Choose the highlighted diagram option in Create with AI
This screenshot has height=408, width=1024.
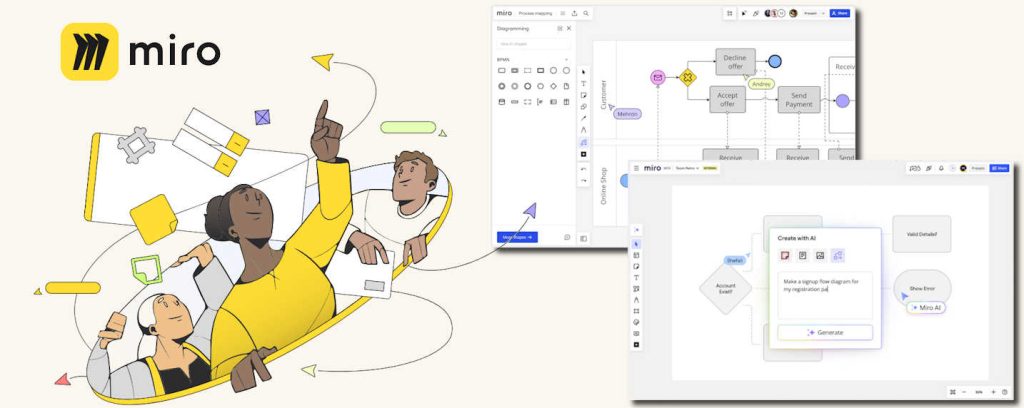click(x=838, y=255)
